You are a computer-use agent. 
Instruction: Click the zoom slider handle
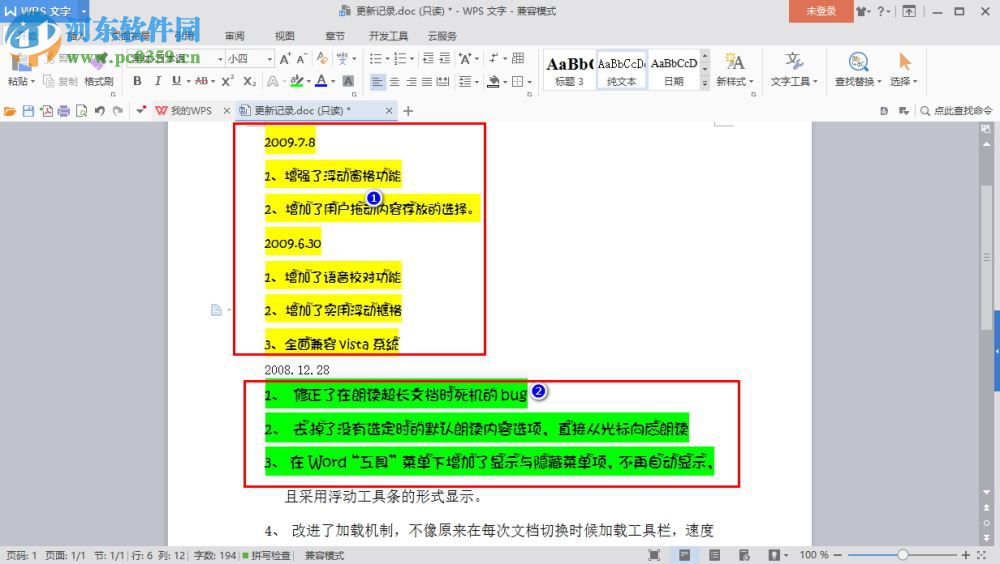(x=902, y=555)
